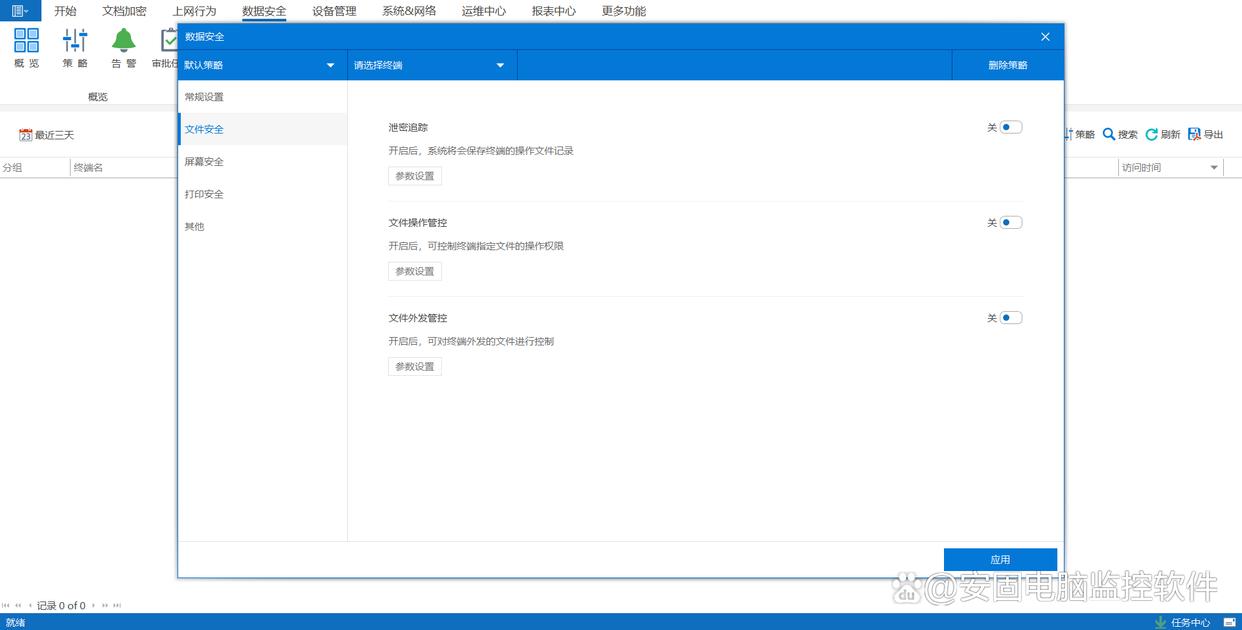Click the 刷新 refresh icon
Viewport: 1242px width, 630px height.
coord(1152,134)
